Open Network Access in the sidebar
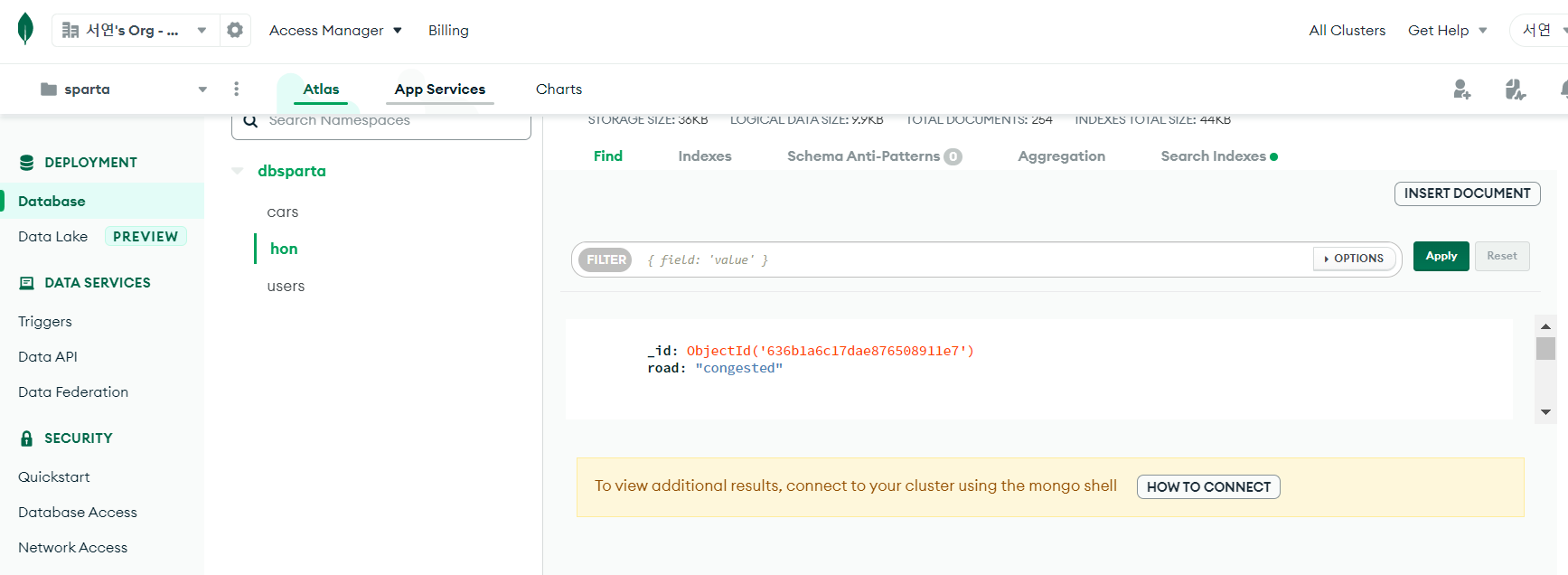This screenshot has width=1568, height=575. [73, 547]
